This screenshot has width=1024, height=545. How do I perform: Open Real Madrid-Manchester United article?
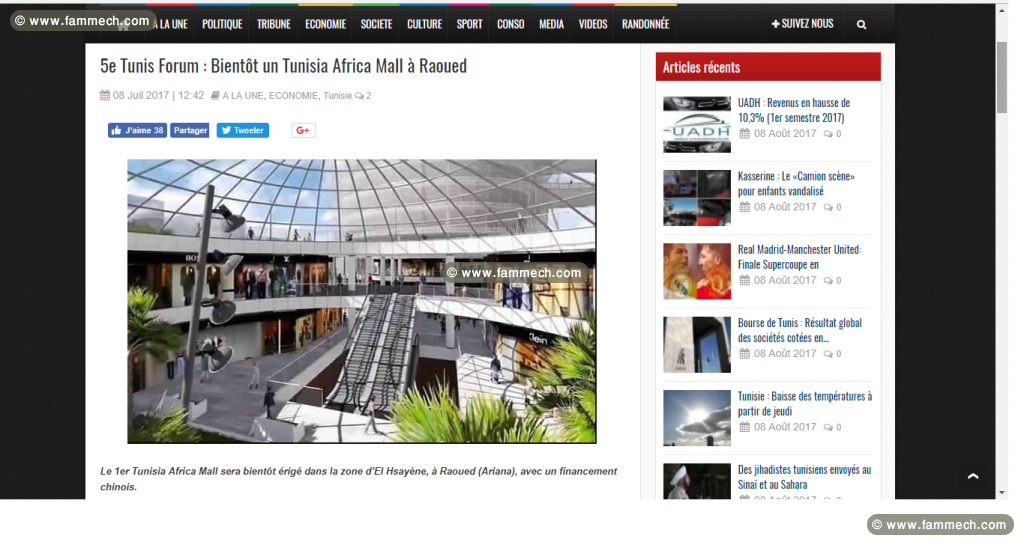point(799,257)
